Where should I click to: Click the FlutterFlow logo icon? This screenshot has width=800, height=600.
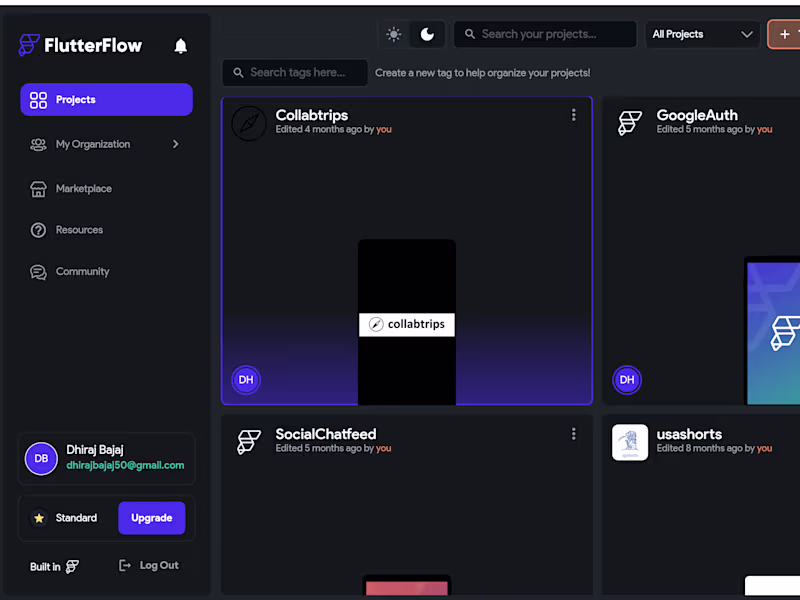[30, 45]
